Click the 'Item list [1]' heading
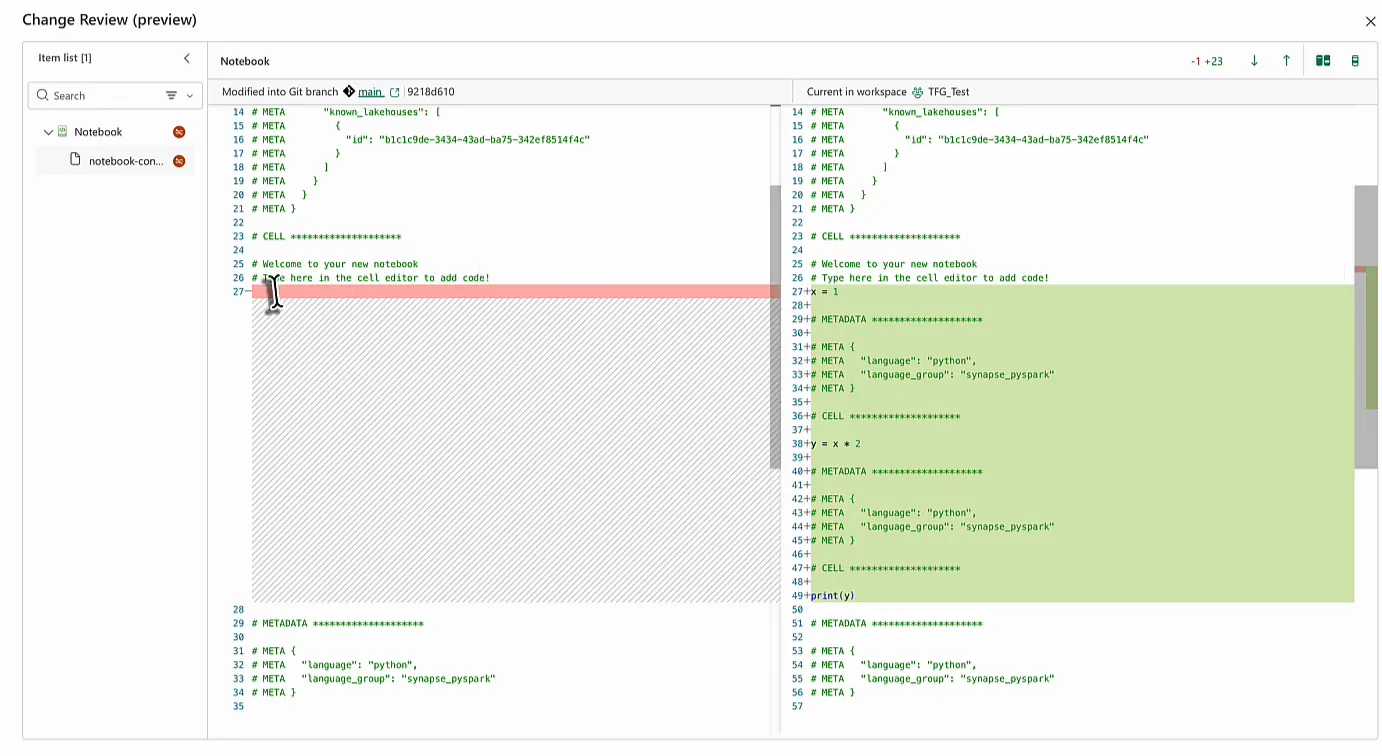1382x756 pixels. coord(65,58)
